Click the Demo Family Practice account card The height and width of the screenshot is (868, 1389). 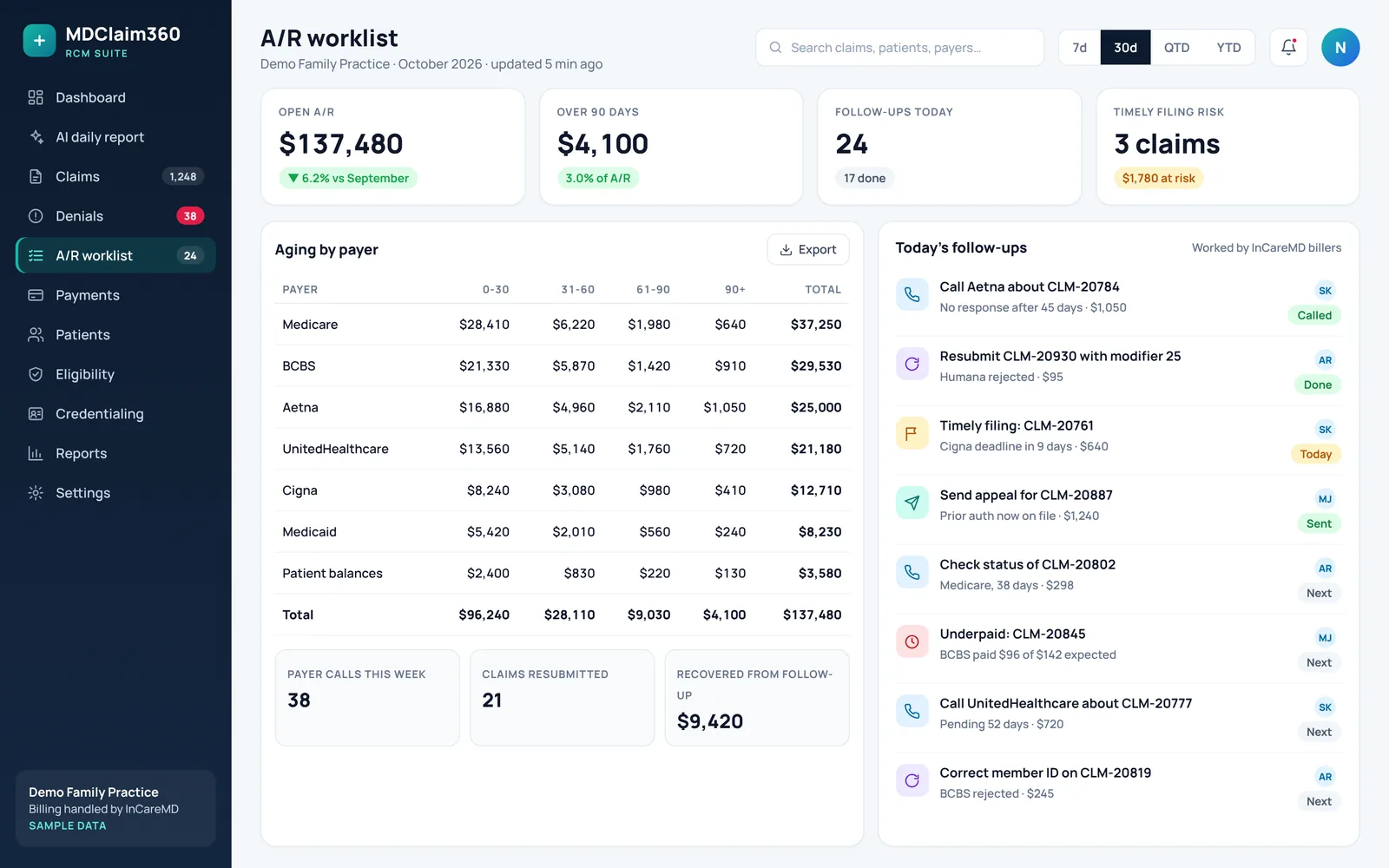coord(115,808)
